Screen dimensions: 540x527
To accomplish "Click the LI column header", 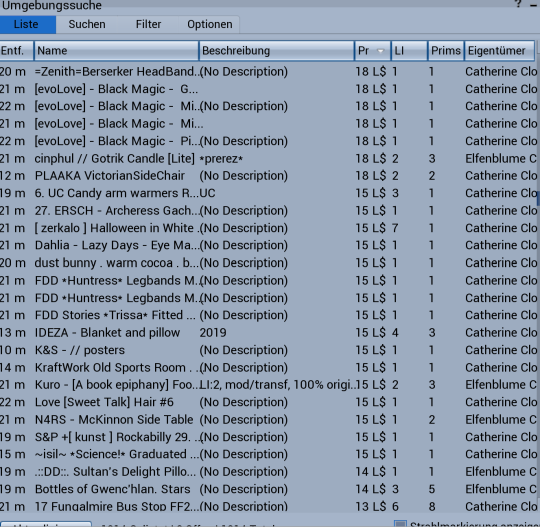I will [x=409, y=51].
